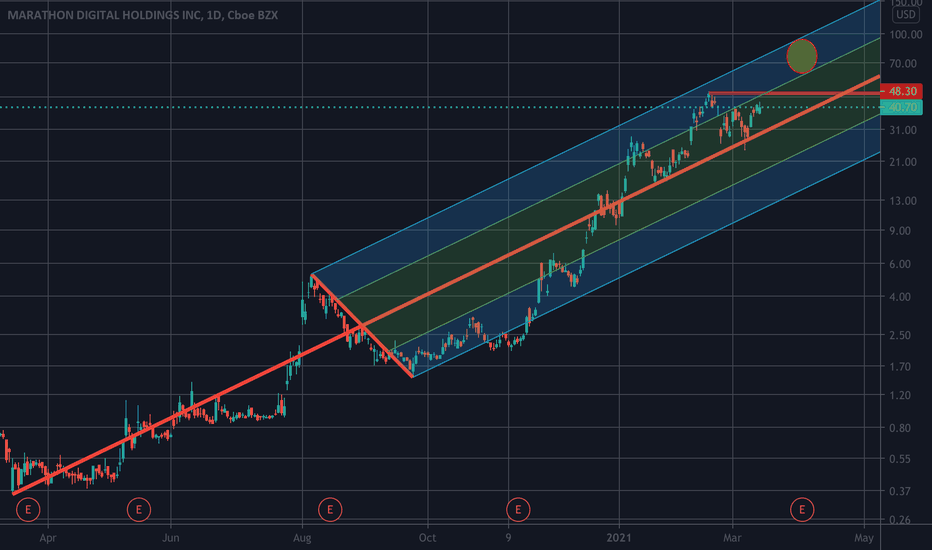Click the Marathon Digital Holdings chart title

pyautogui.click(x=143, y=15)
